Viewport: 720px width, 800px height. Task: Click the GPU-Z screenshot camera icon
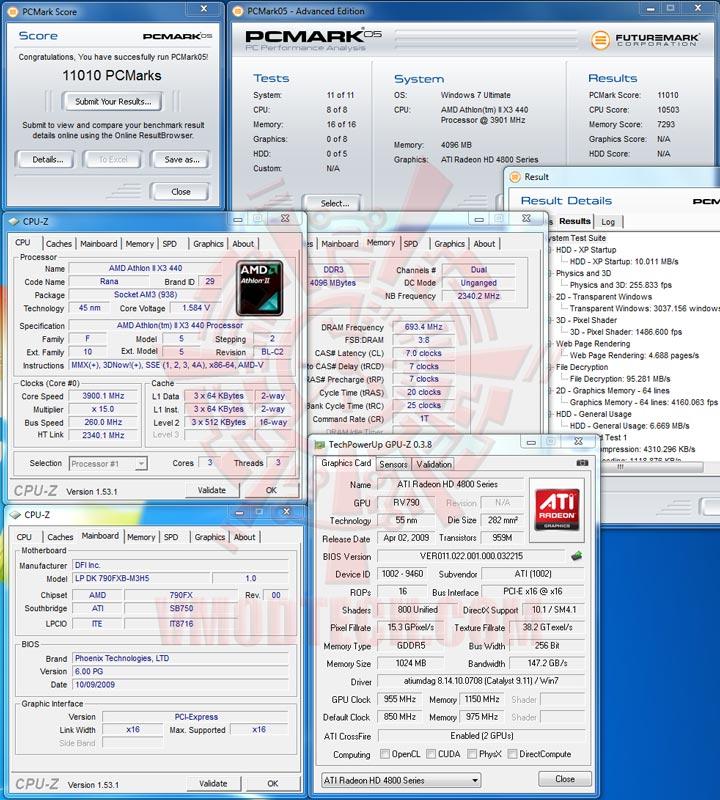582,463
